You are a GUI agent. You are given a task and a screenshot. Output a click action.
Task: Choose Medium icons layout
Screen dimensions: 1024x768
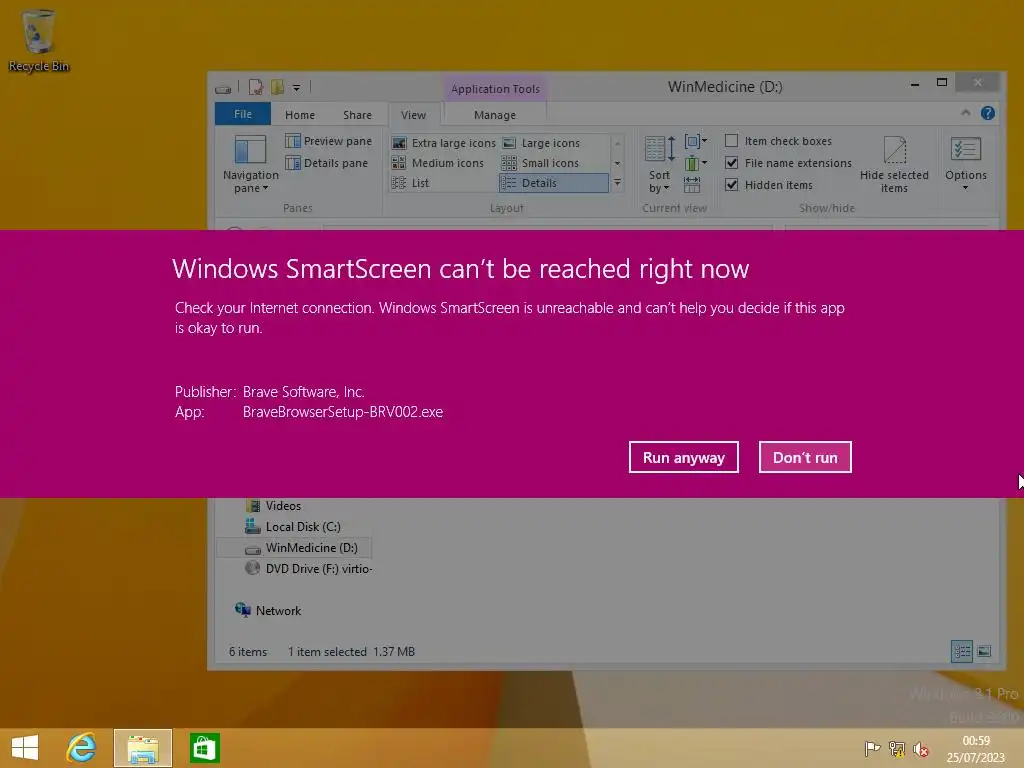(x=438, y=163)
